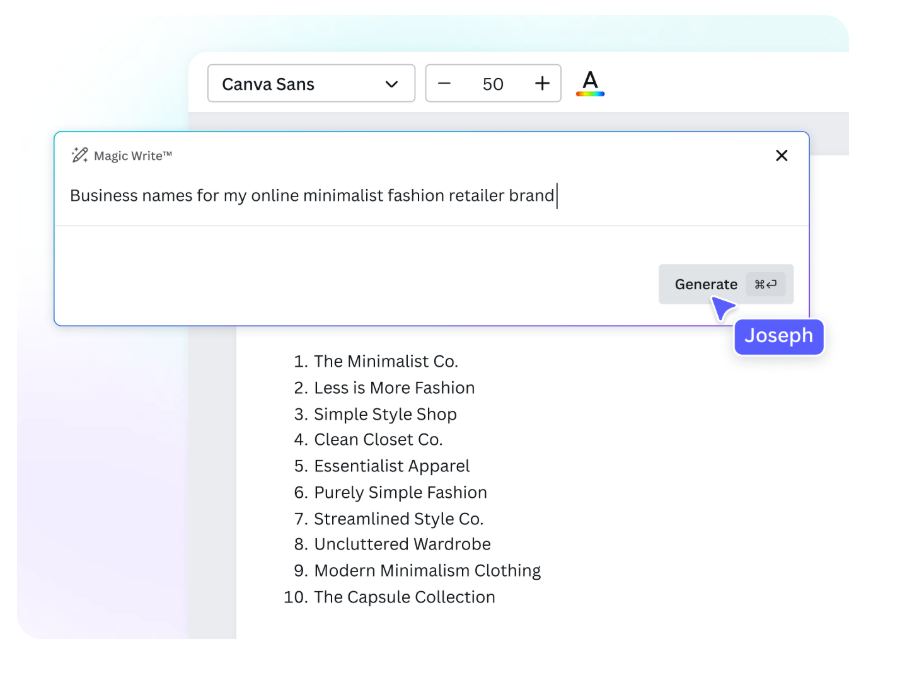Decrease font size with the minus button

[444, 83]
